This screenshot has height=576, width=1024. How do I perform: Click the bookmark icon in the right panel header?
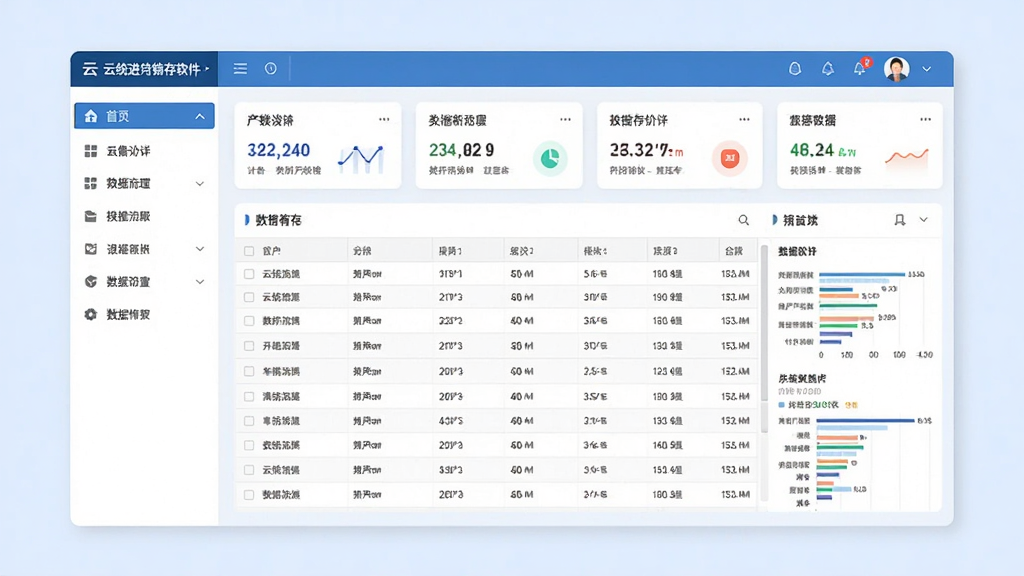(899, 220)
